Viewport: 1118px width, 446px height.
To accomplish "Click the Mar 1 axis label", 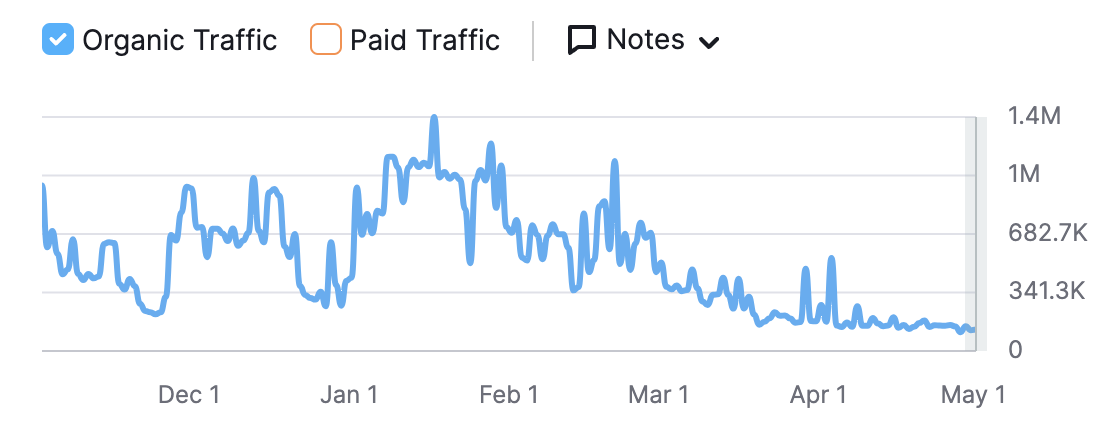I will tap(659, 395).
